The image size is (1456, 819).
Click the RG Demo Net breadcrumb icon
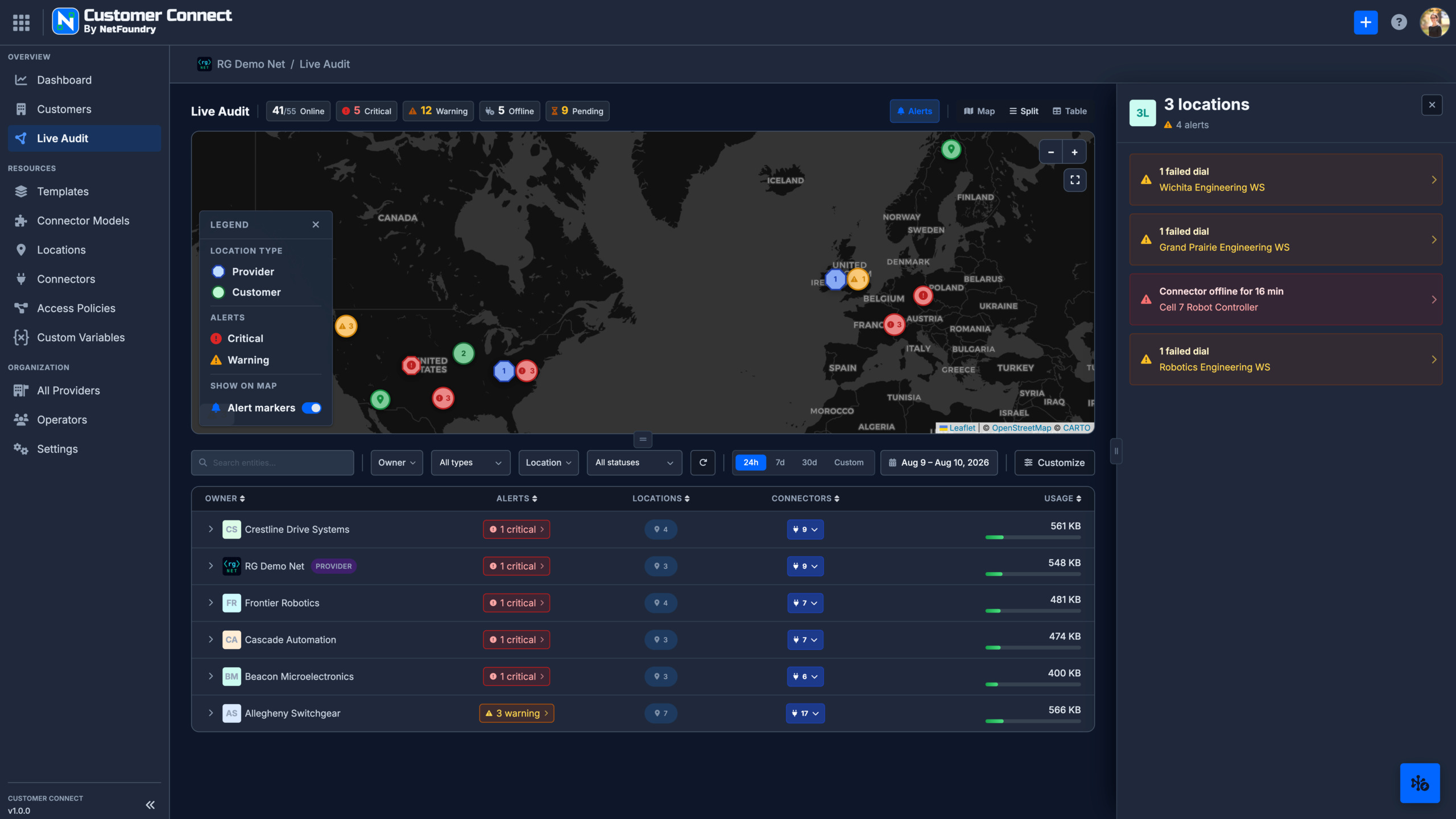(x=204, y=64)
